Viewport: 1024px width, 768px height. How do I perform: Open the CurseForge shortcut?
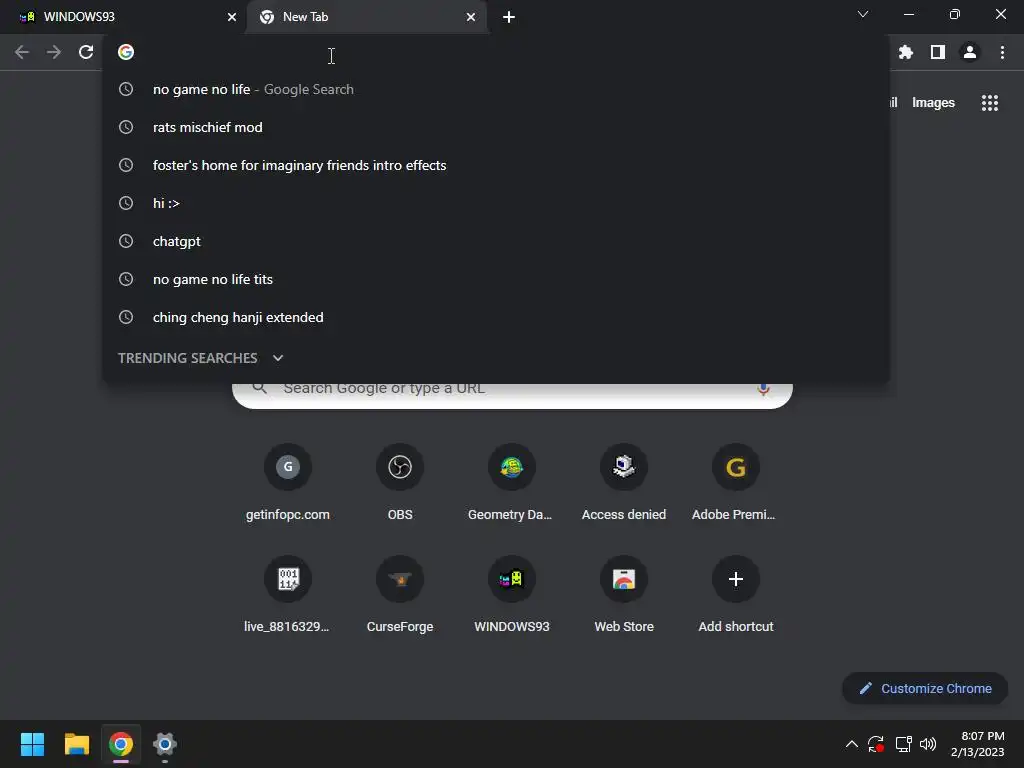(400, 595)
